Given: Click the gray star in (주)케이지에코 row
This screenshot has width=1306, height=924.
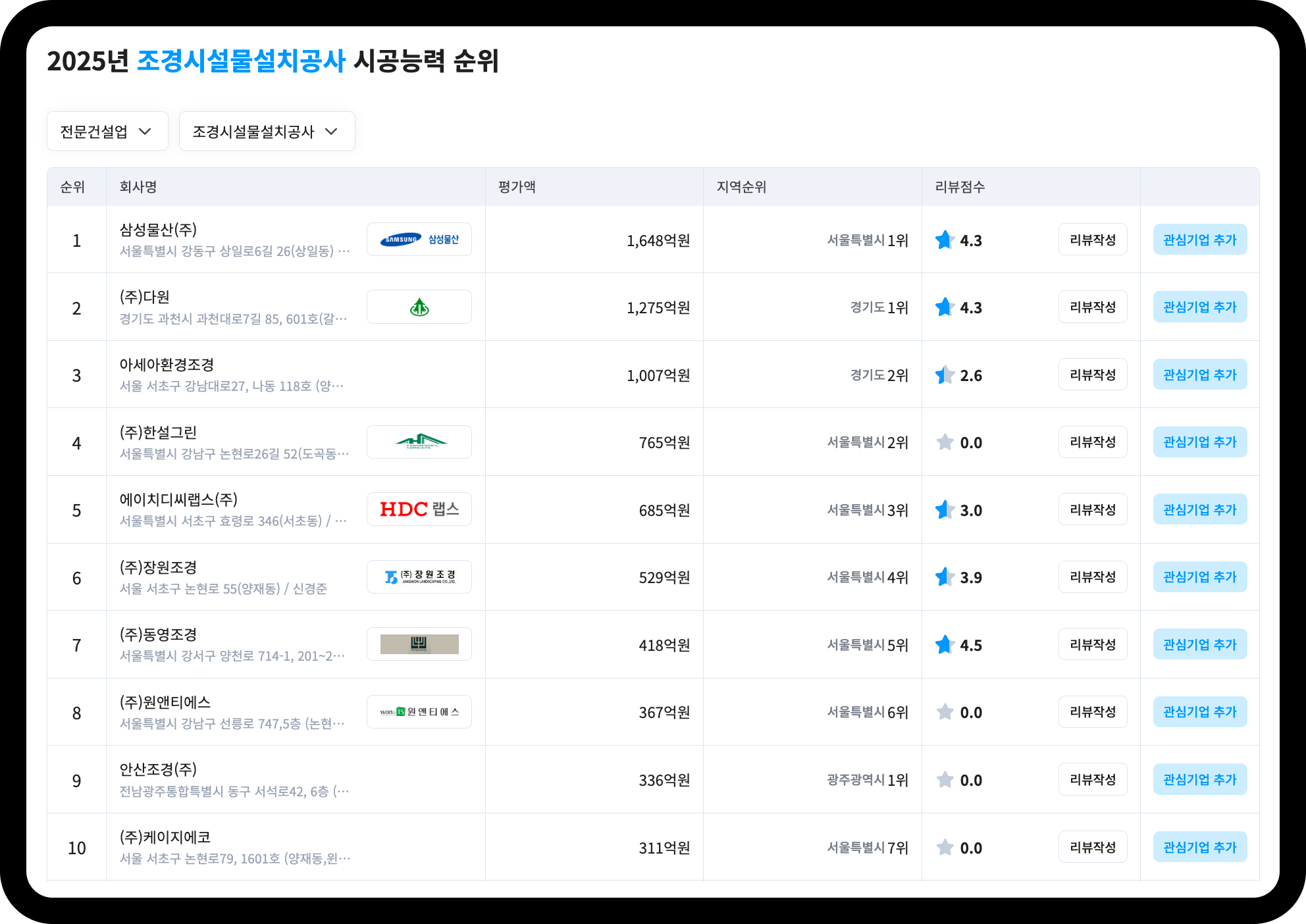Looking at the screenshot, I should pos(945,848).
